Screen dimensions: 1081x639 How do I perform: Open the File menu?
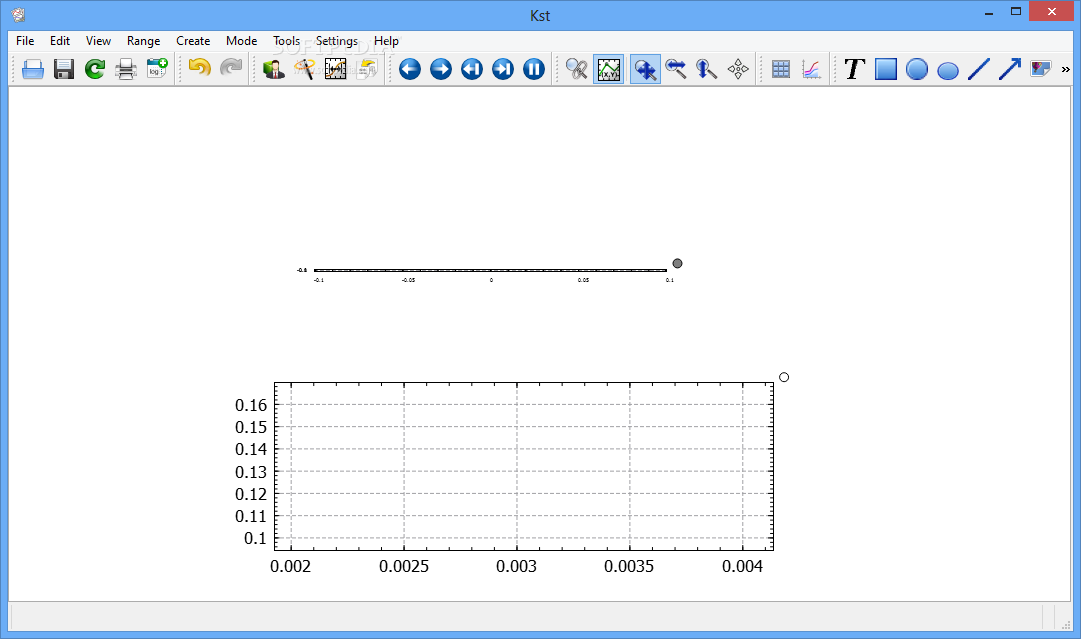(25, 41)
